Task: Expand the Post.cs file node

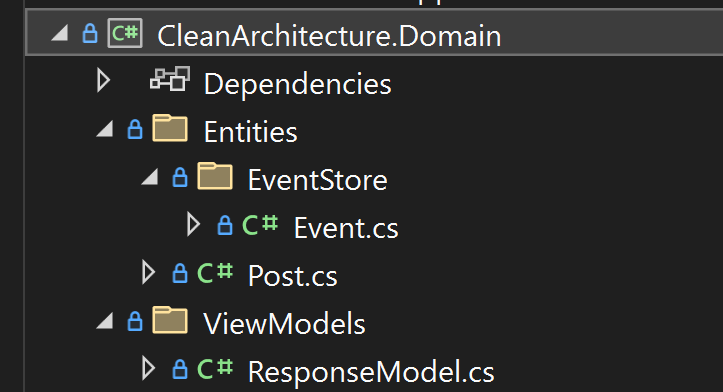Action: click(x=148, y=273)
